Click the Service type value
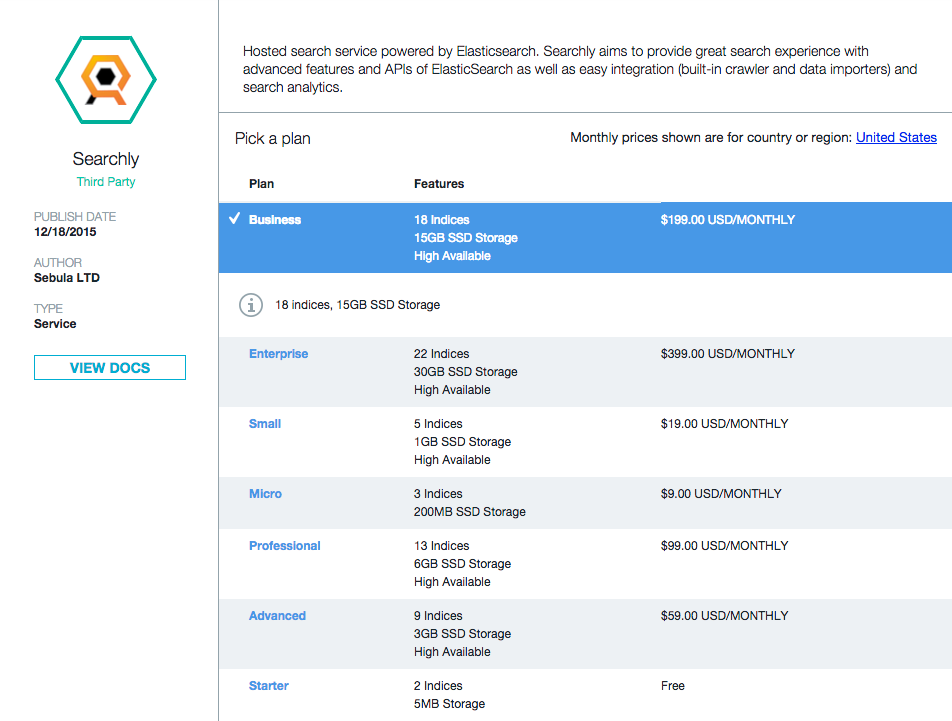Image resolution: width=952 pixels, height=721 pixels. click(55, 324)
